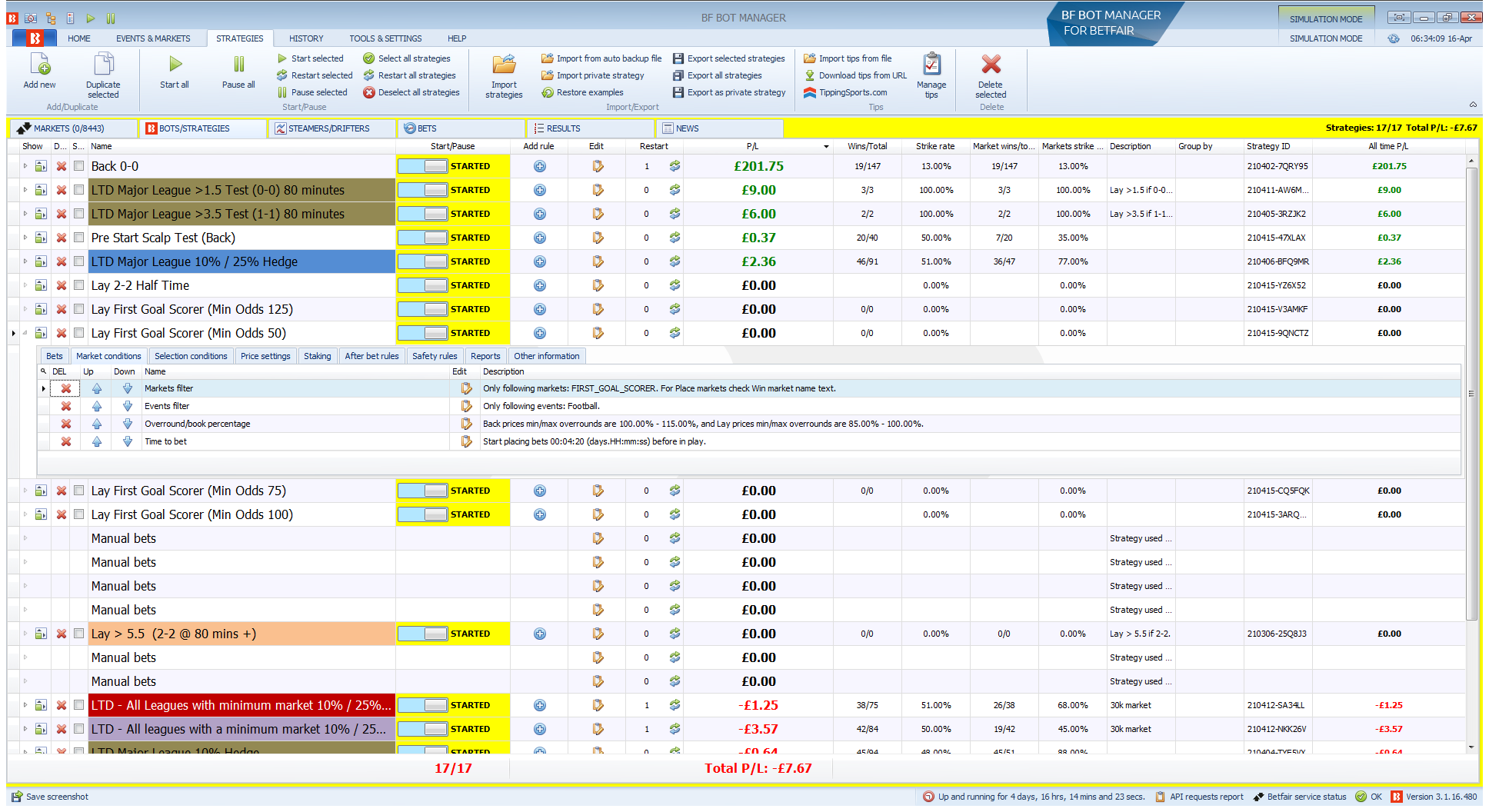Click Export all strategies button
This screenshot has height=812, width=1489.
718,75
